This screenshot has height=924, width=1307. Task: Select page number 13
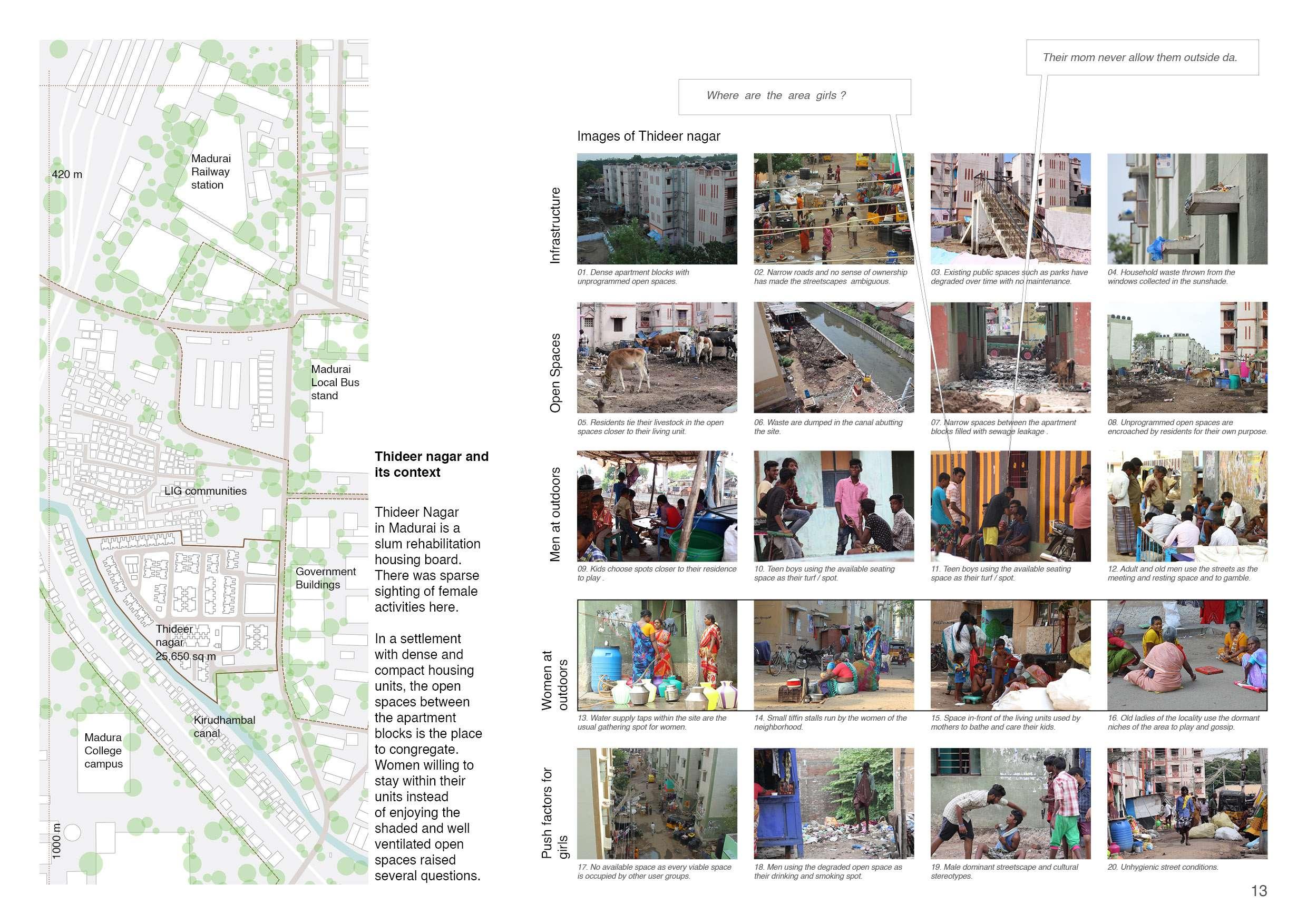click(1259, 891)
